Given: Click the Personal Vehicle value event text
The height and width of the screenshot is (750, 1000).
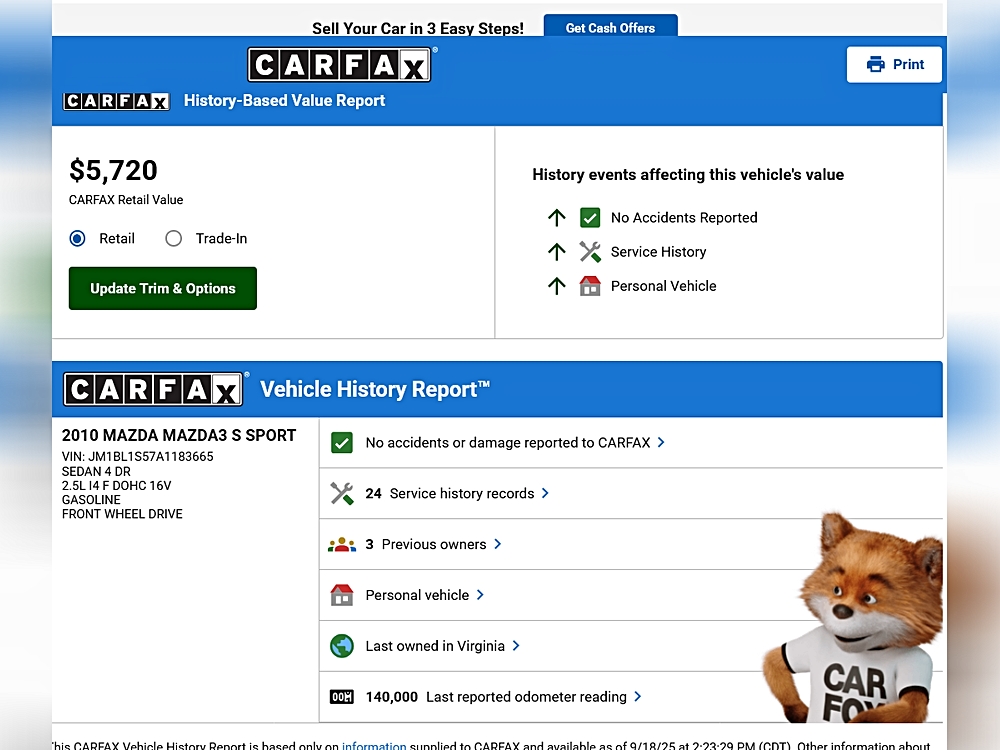Looking at the screenshot, I should 664,286.
